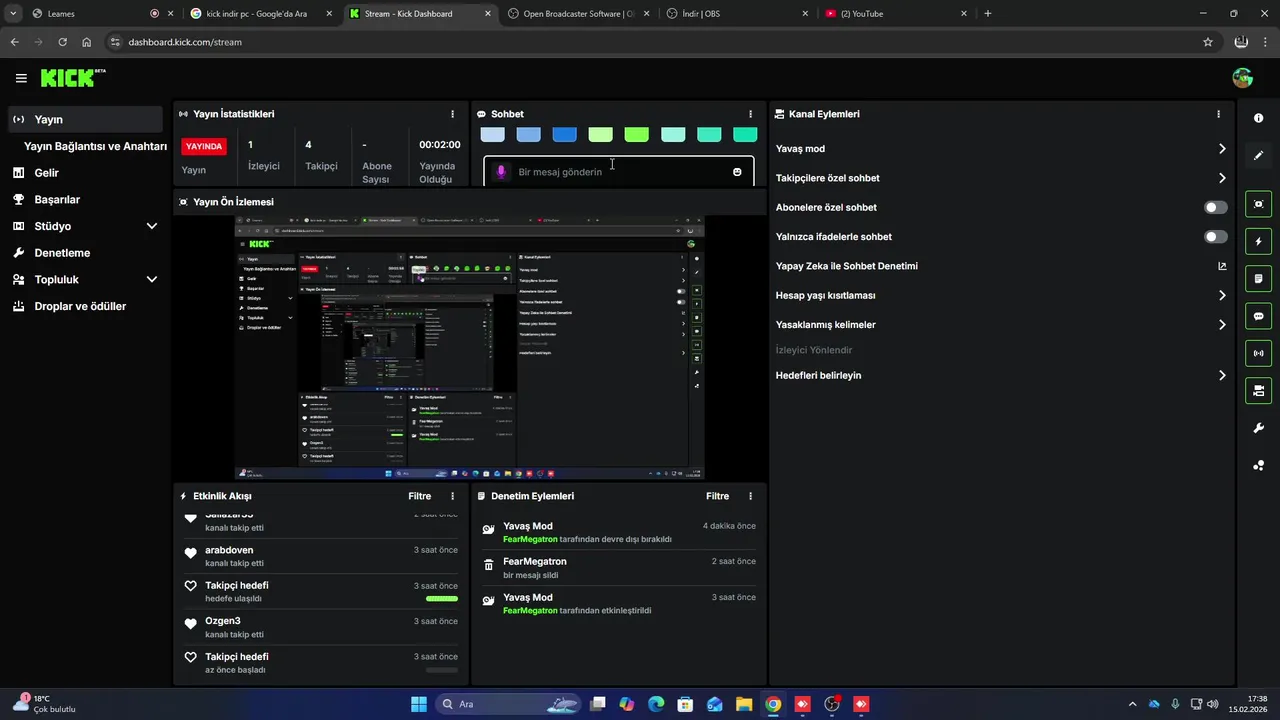The width and height of the screenshot is (1280, 720).
Task: Toggle the broadcast signal icon in right sidebar
Action: (x=1259, y=353)
